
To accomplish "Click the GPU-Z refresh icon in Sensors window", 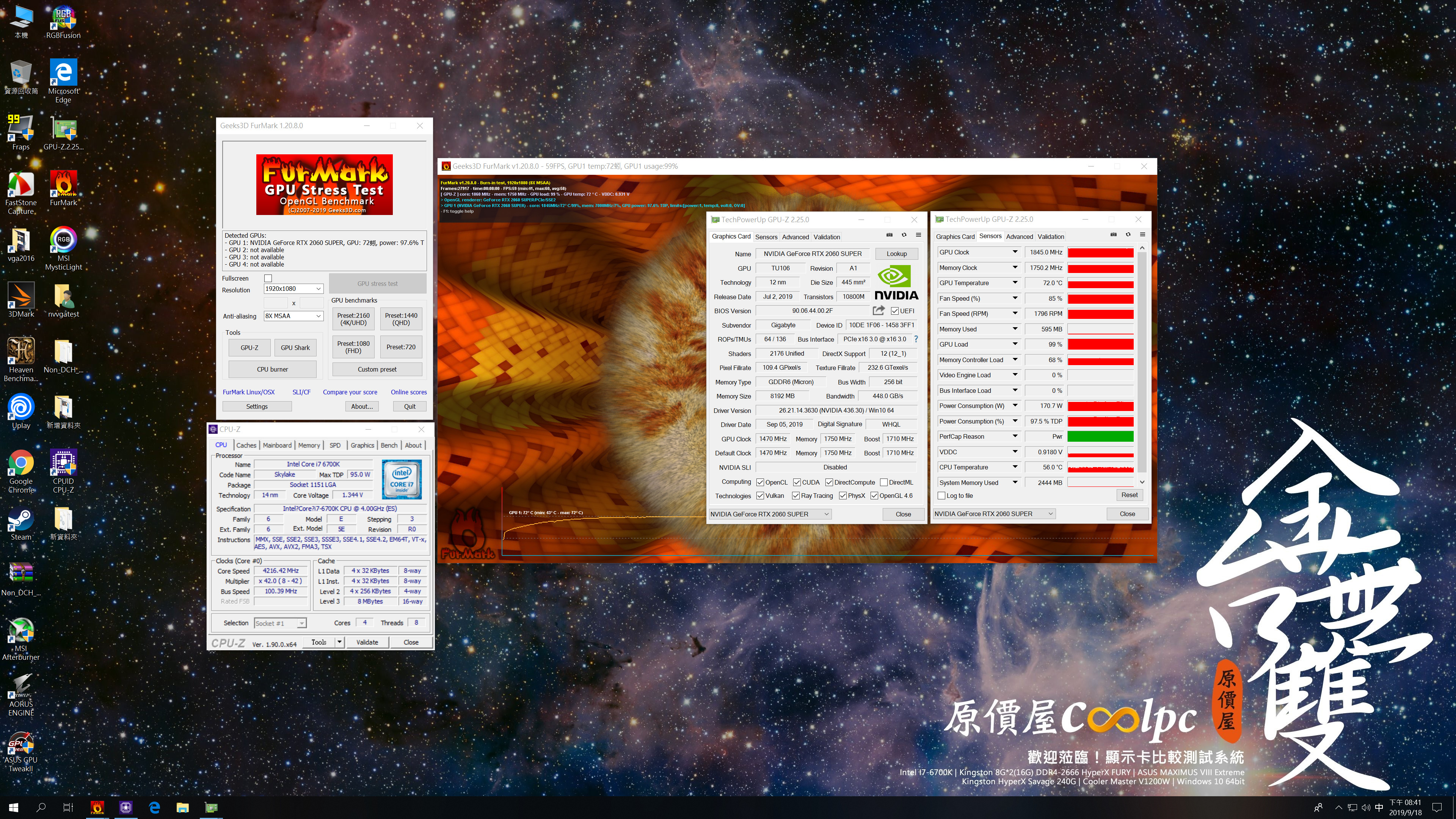I will pyautogui.click(x=1128, y=235).
